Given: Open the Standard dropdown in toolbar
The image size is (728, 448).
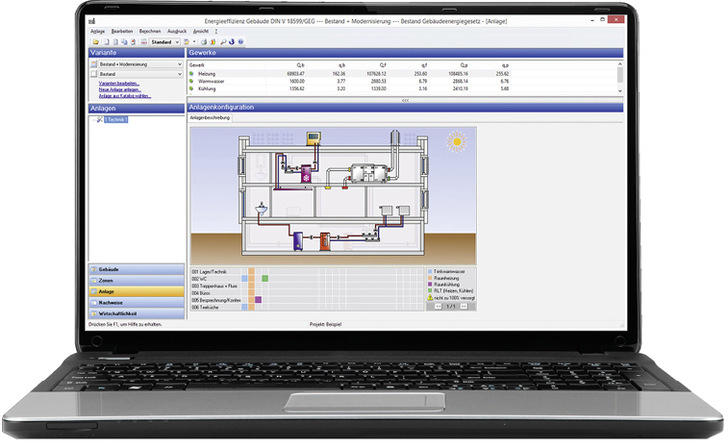Looking at the screenshot, I should (x=176, y=42).
